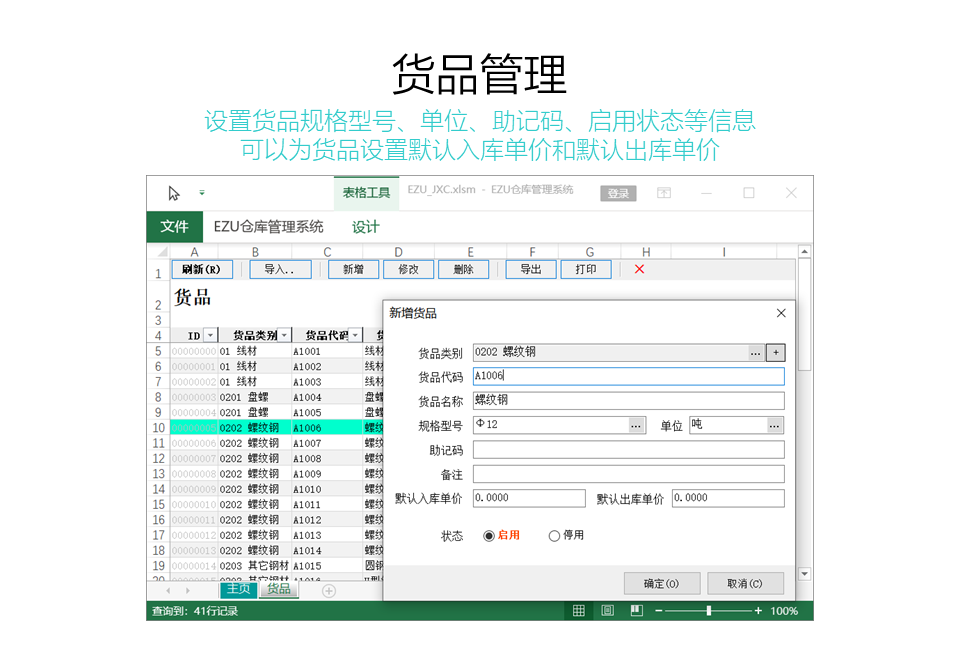Click the vertical scrollbar up arrow
This screenshot has width=960, height=667.
805,252
